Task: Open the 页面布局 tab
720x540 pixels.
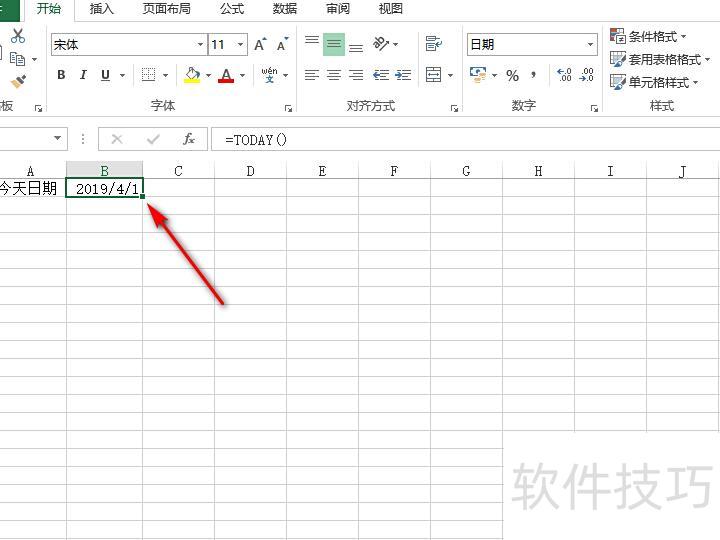Action: point(166,8)
